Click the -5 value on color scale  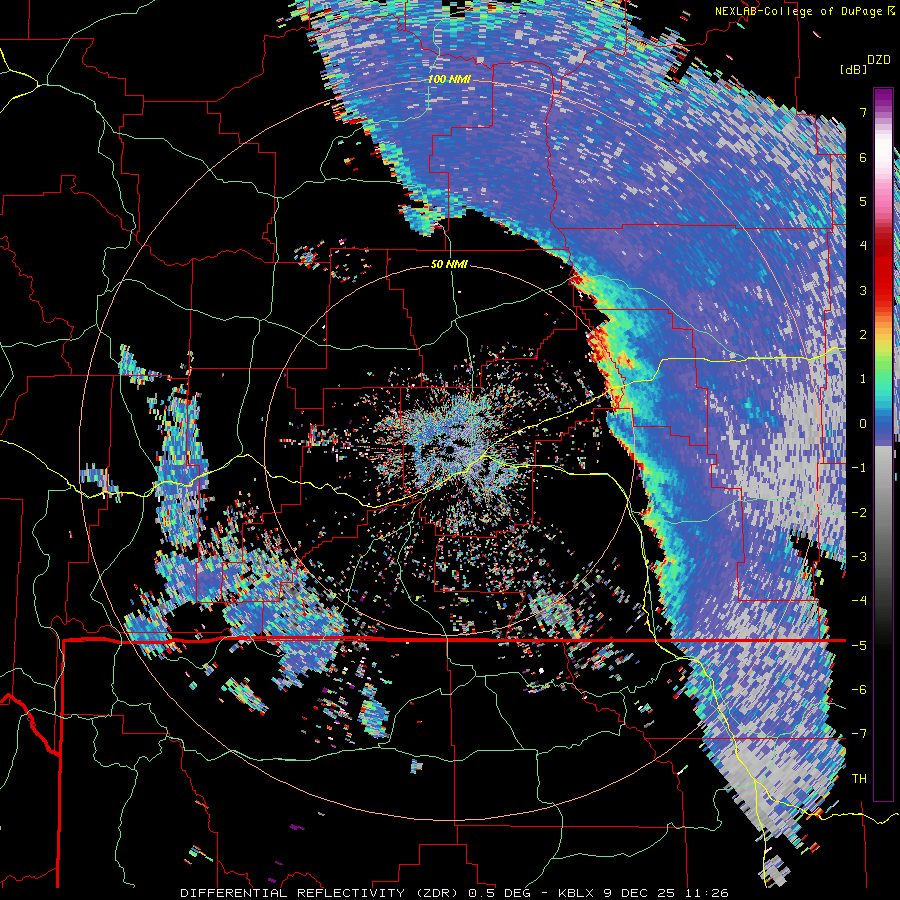[859, 645]
